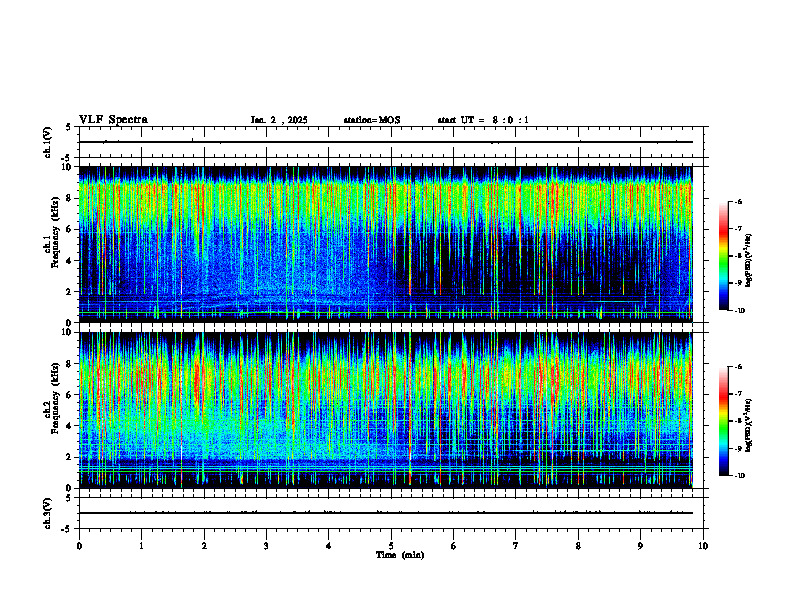Screen dimensions: 792x612
Task: Click the ch.1 color bar log(PSD) unit label
Action: tap(749, 261)
